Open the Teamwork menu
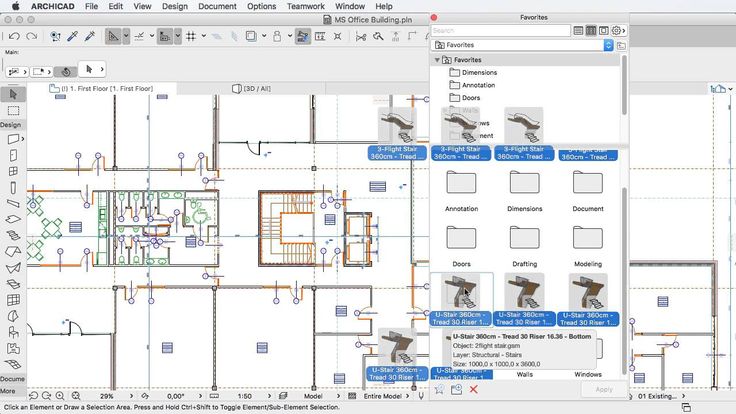736x414 pixels. 305,6
